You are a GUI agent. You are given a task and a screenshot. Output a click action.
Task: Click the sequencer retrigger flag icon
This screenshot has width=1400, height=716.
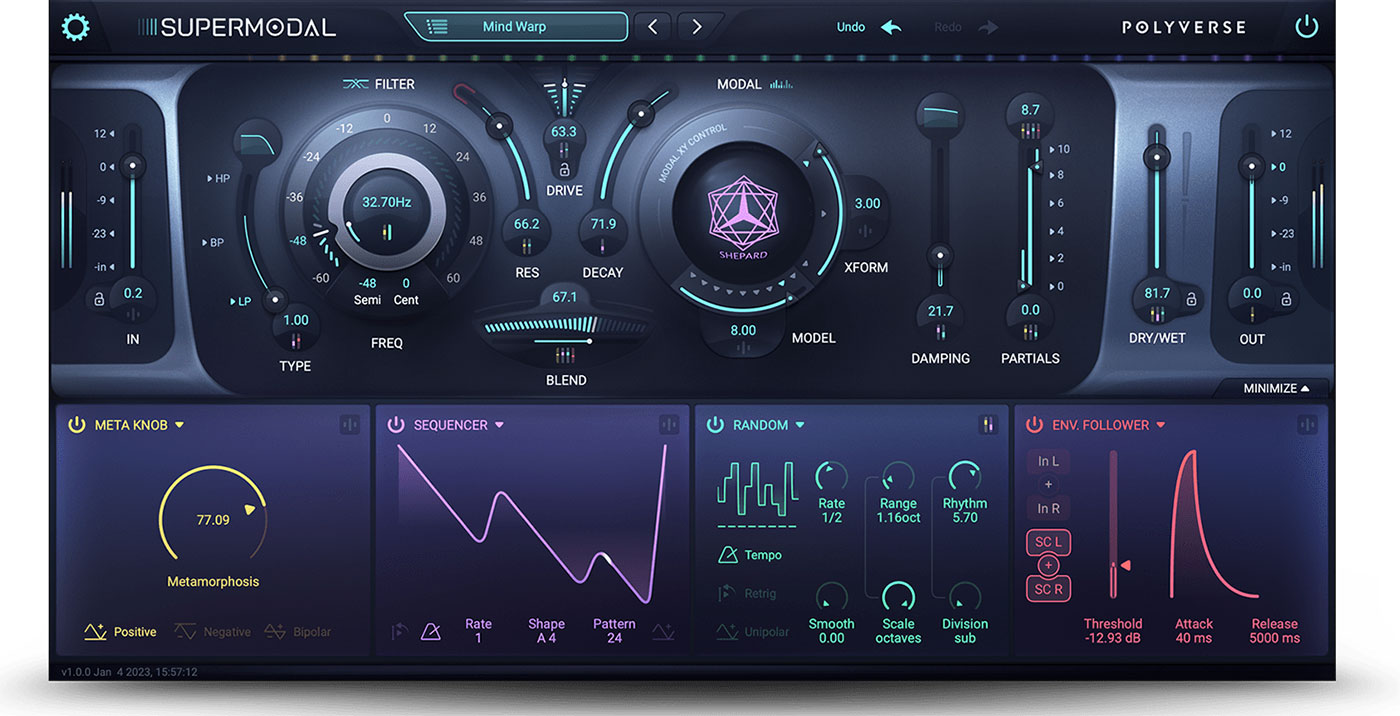(x=399, y=632)
